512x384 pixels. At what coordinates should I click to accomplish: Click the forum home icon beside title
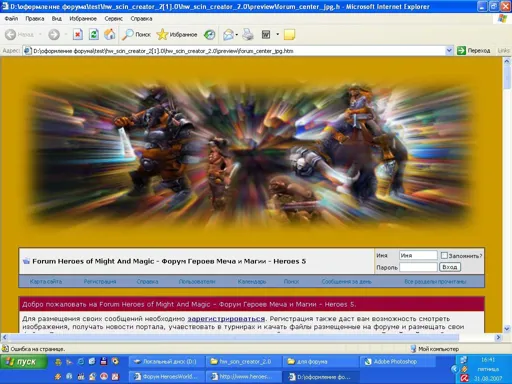click(x=26, y=261)
